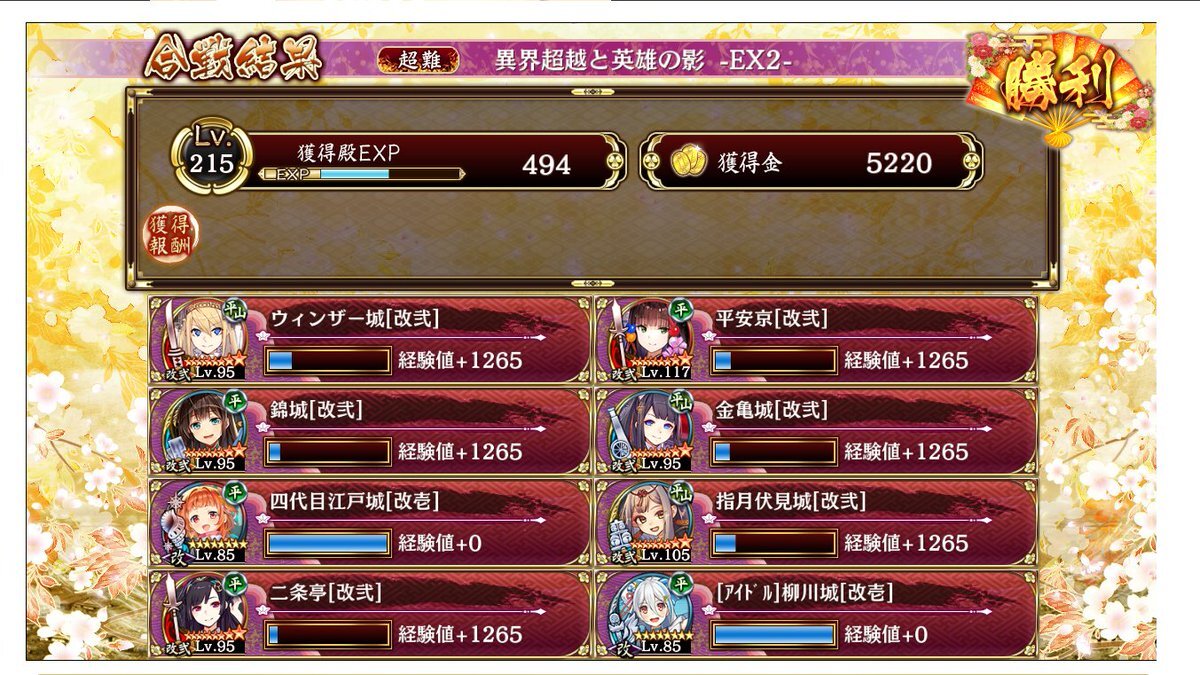The image size is (1200, 675).
Task: Click 四代目江戸城 full experience bar
Action: pos(328,543)
